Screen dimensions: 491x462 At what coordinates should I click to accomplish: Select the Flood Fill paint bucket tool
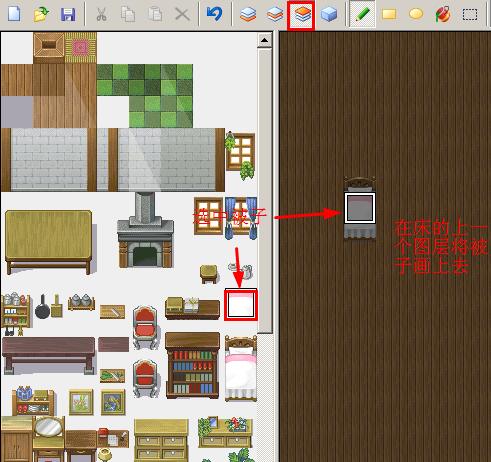[443, 14]
